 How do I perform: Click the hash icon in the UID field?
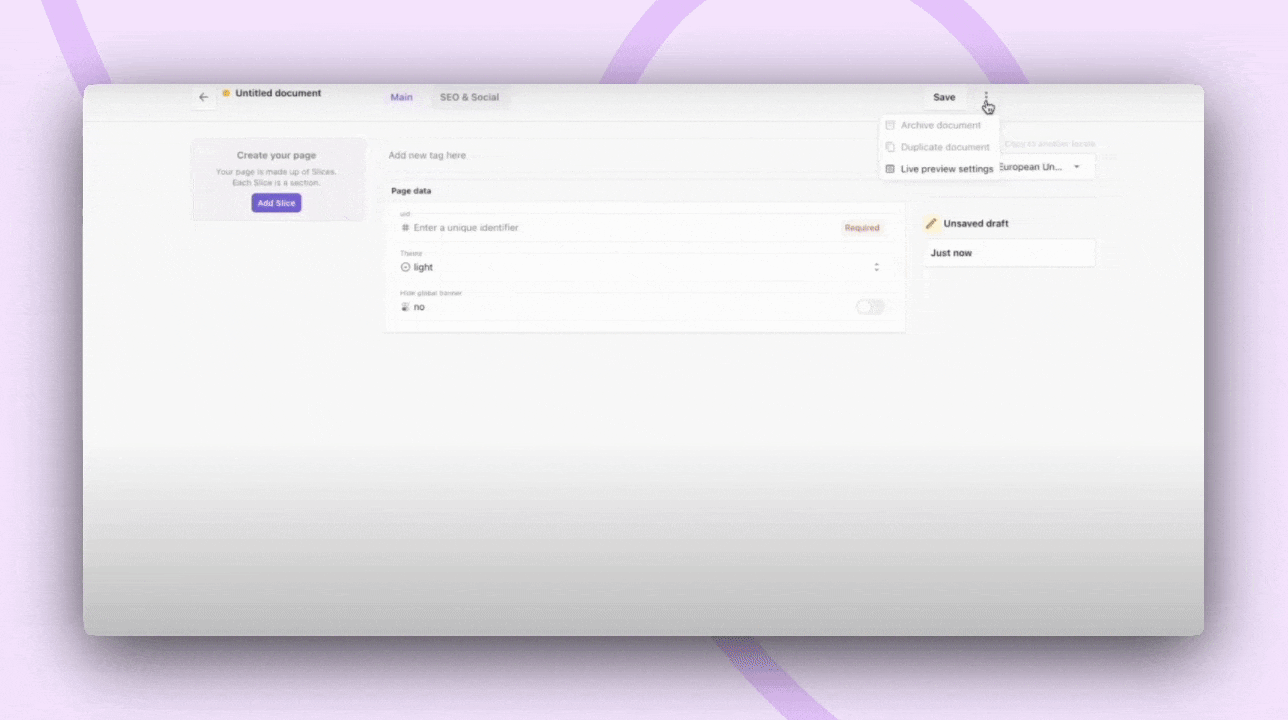404,227
